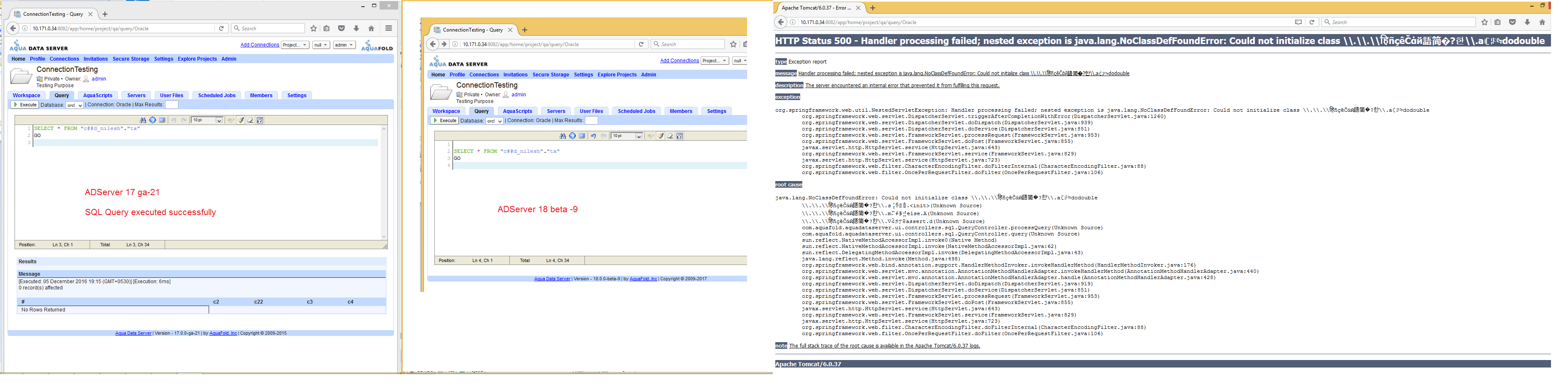
Task: Click word-wrap icon in 17 ga-21 editor toolbar
Action: coord(260,120)
